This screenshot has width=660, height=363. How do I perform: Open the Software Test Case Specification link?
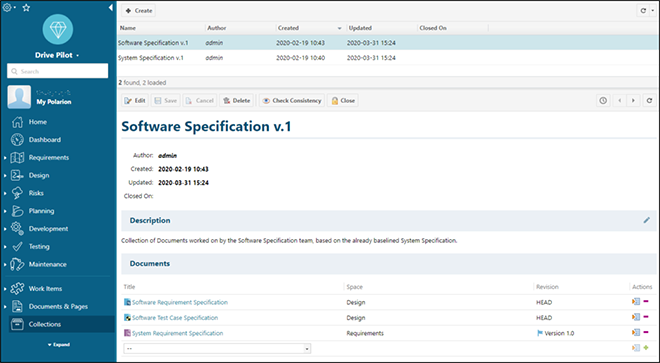[175, 318]
